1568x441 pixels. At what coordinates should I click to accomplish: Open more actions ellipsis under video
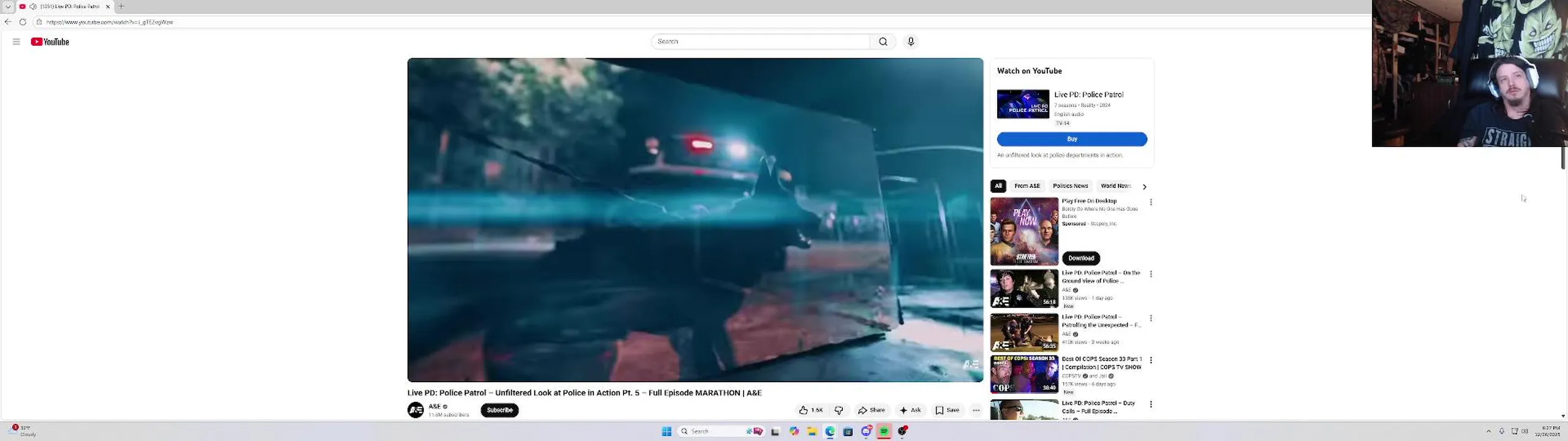(x=976, y=410)
